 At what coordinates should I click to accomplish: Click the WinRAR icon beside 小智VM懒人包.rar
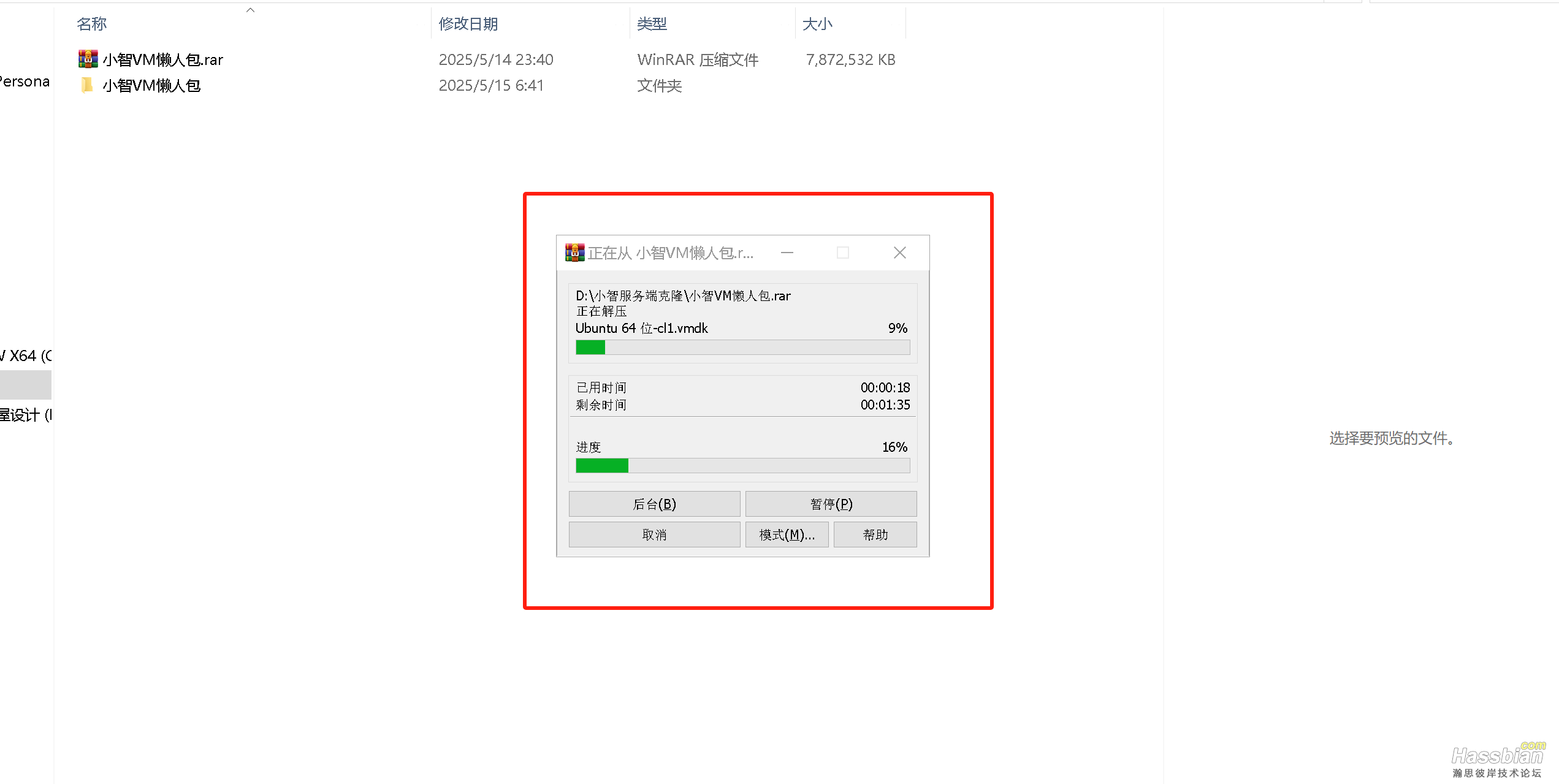88,59
